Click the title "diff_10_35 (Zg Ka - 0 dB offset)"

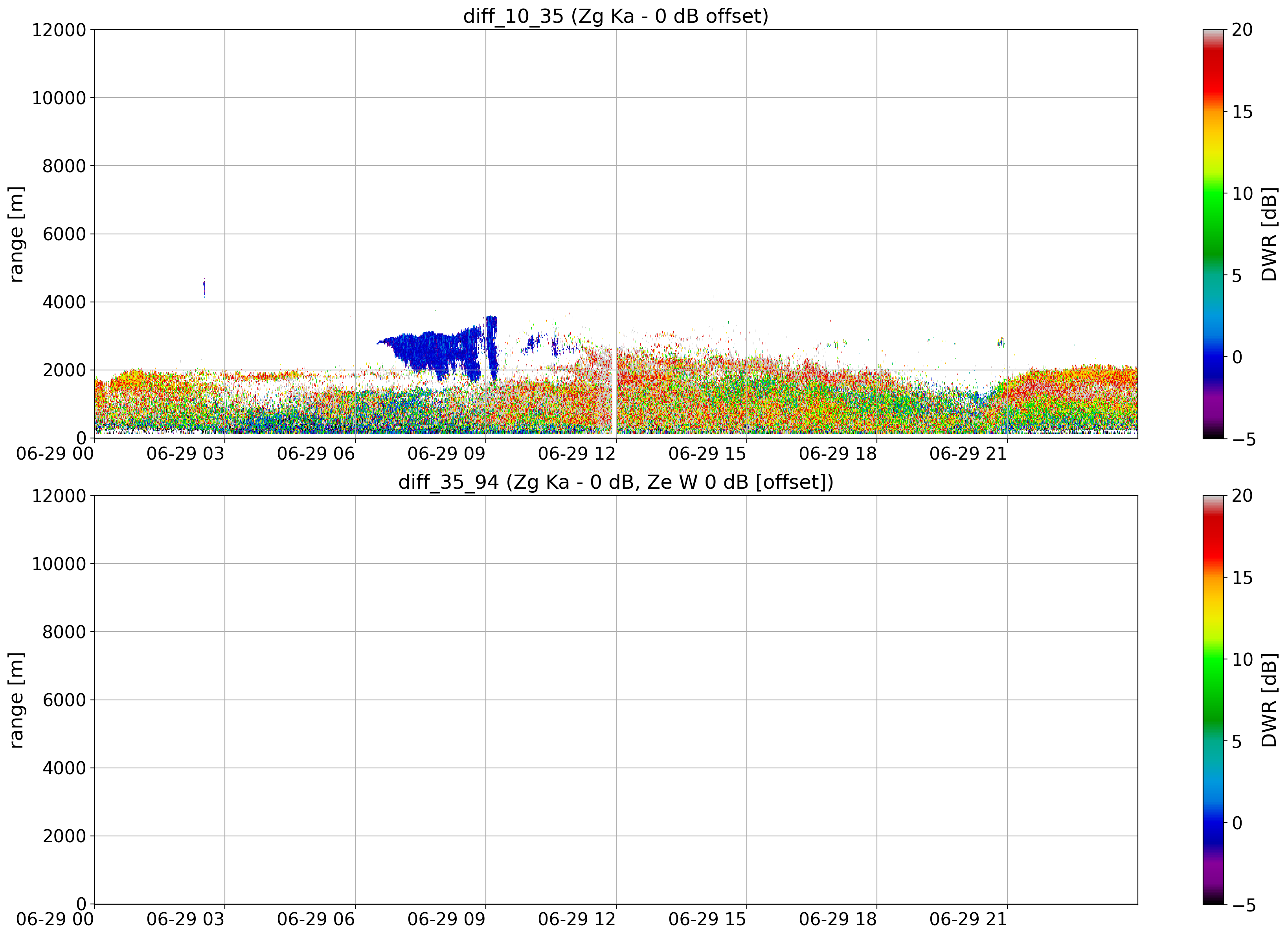pyautogui.click(x=616, y=16)
